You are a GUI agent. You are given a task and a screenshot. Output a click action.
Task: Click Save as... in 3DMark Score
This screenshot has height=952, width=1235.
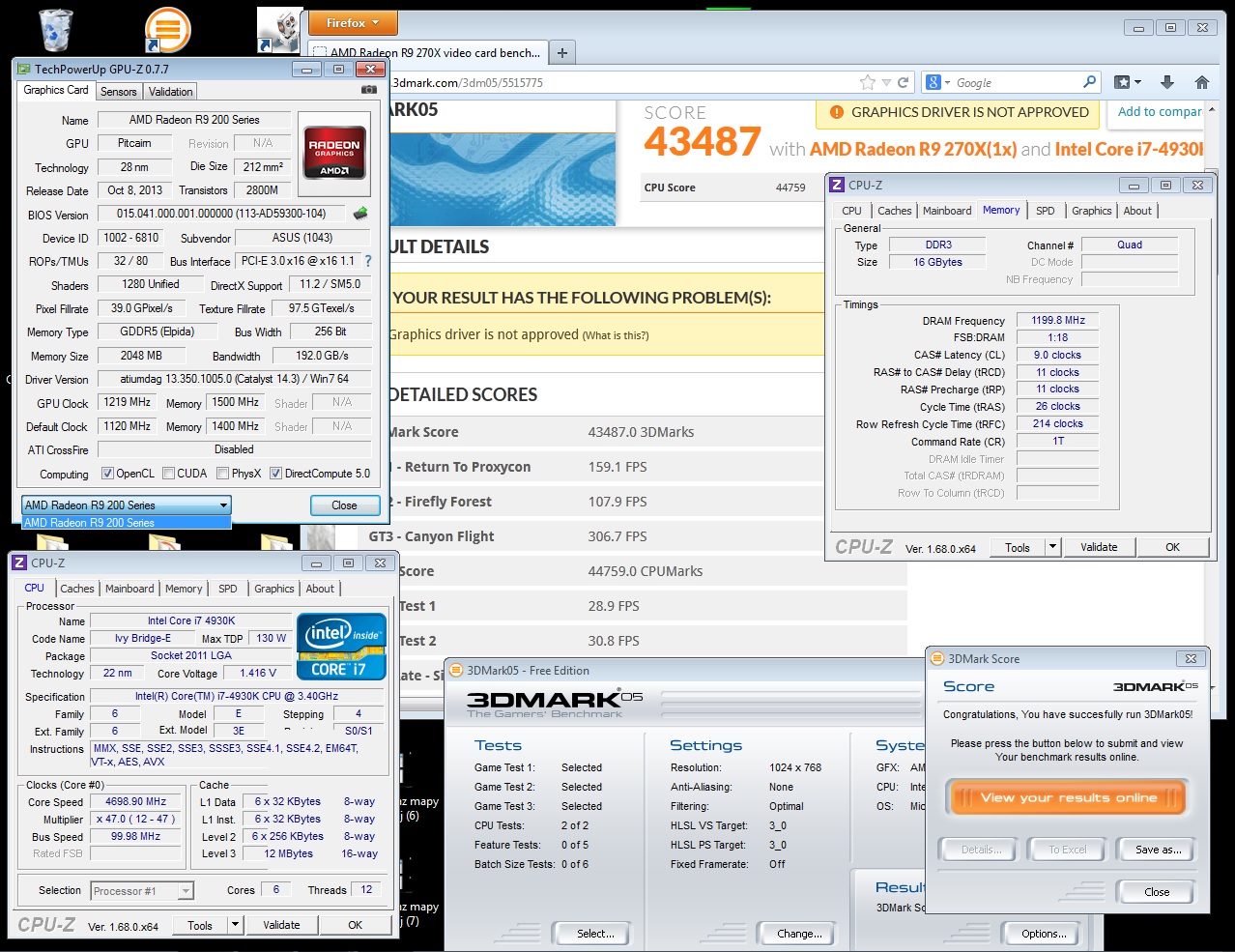pos(1158,850)
